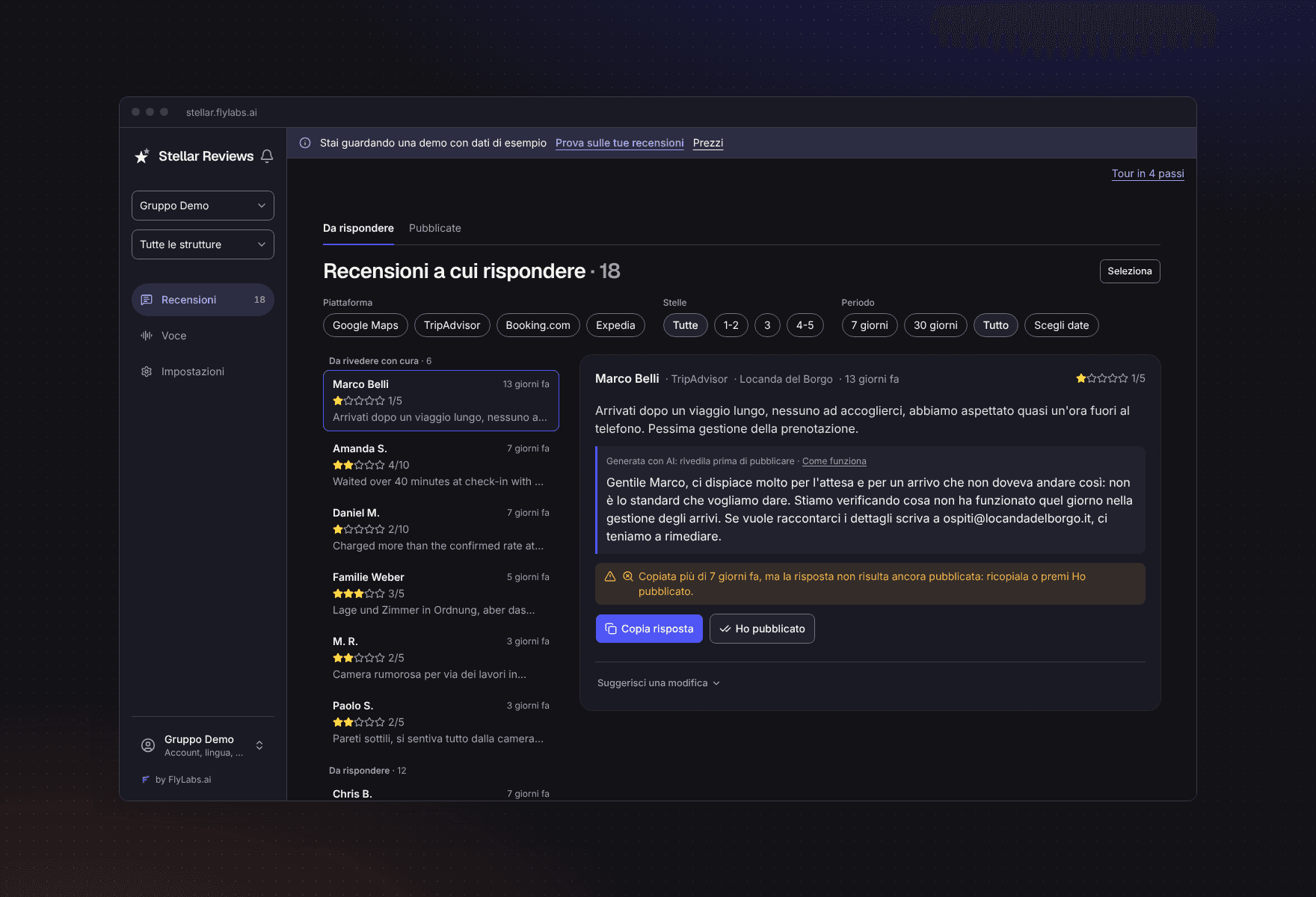Select Amanda S. review

(441, 465)
